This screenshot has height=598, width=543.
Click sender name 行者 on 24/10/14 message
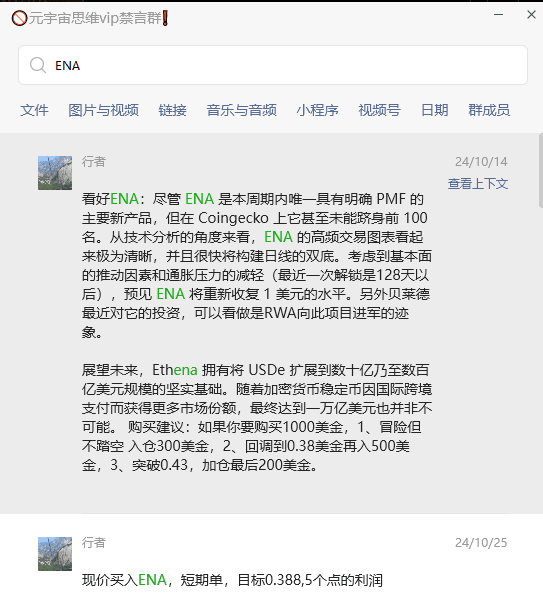(93, 162)
